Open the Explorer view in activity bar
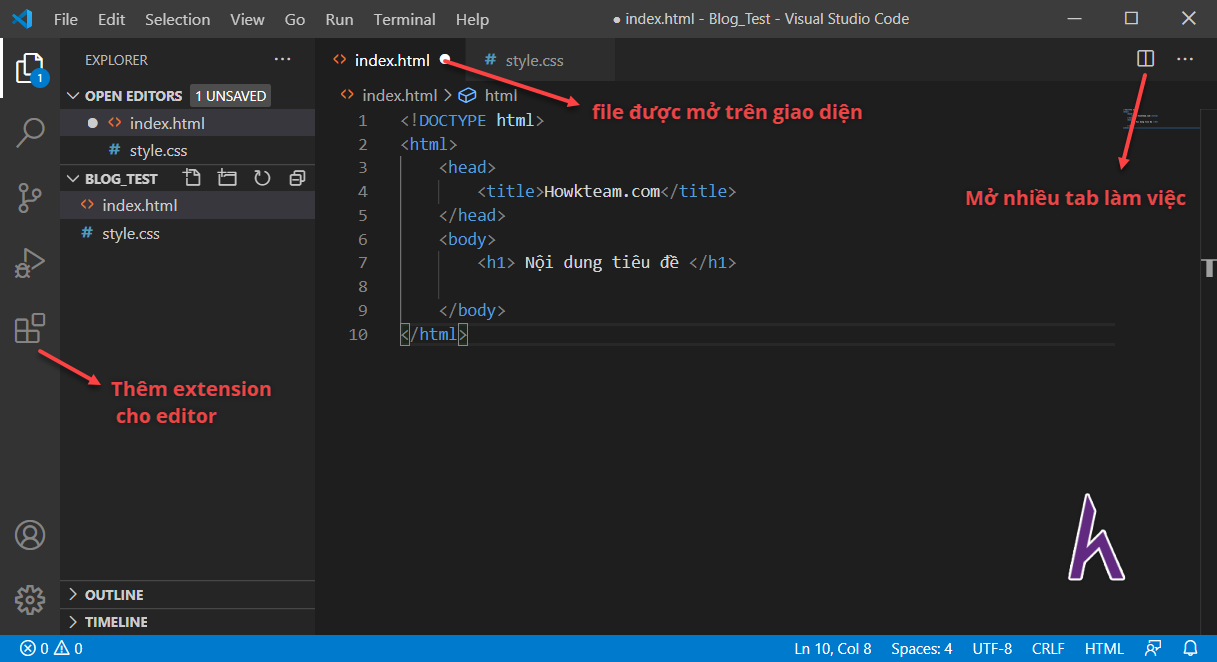 tap(30, 67)
